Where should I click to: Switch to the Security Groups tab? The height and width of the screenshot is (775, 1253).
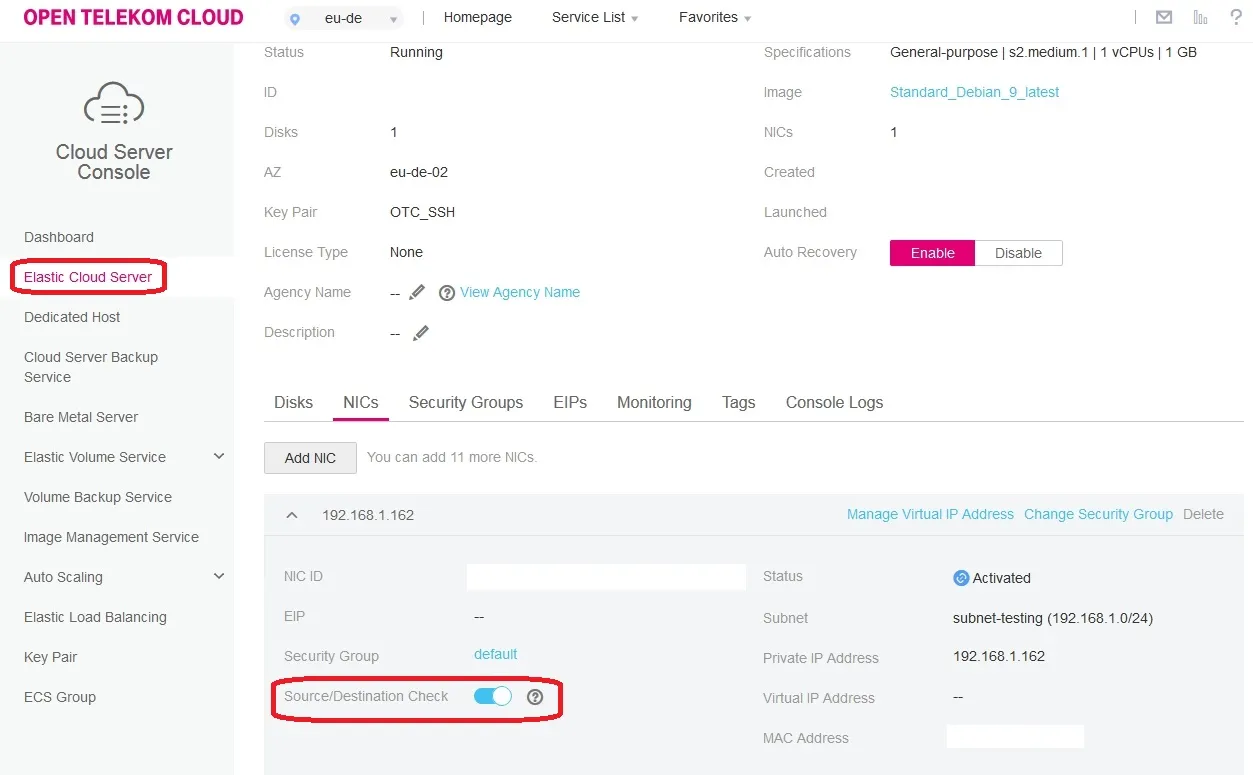[x=466, y=402]
